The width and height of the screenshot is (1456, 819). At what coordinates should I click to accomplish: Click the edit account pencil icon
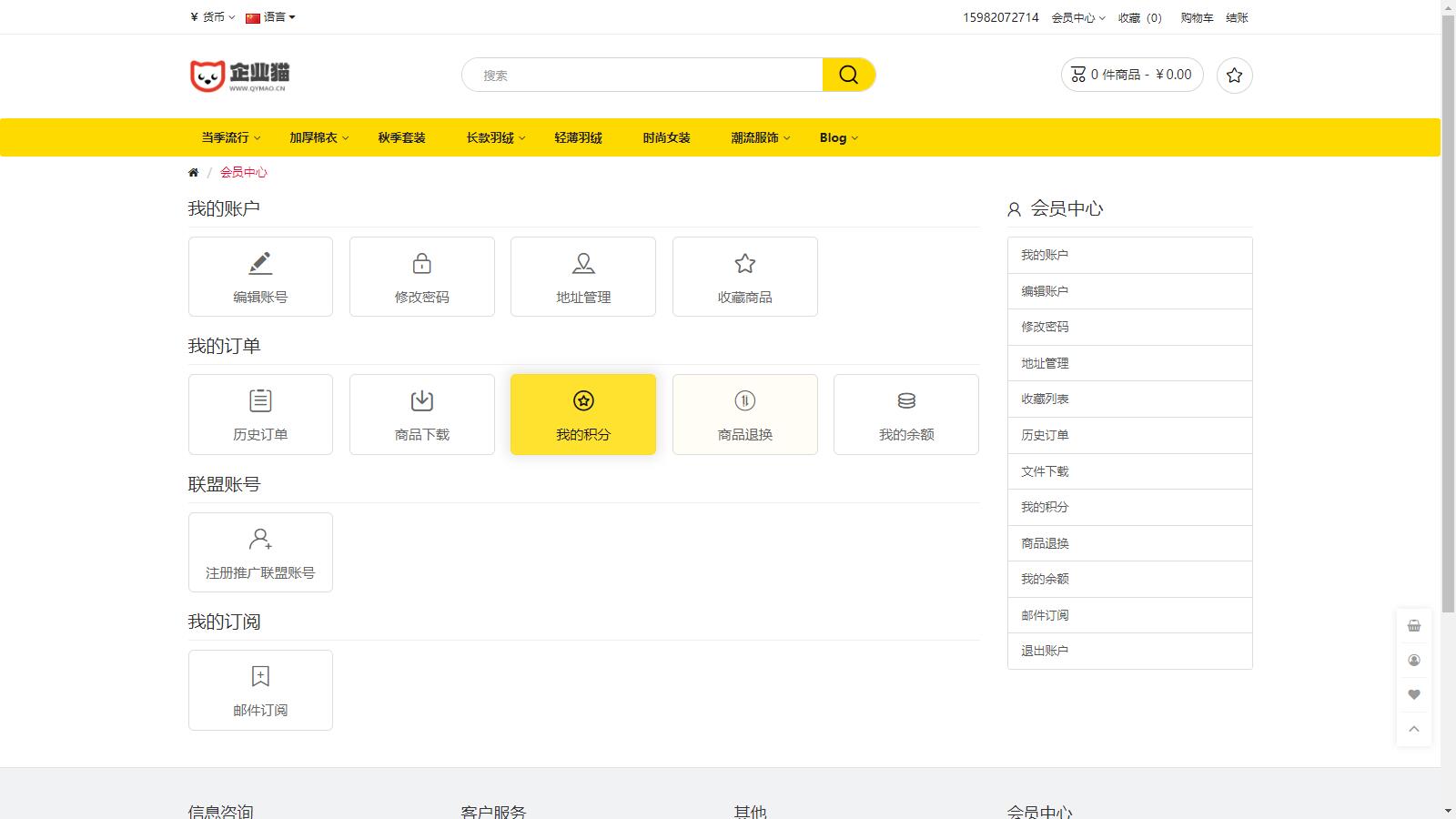click(260, 263)
